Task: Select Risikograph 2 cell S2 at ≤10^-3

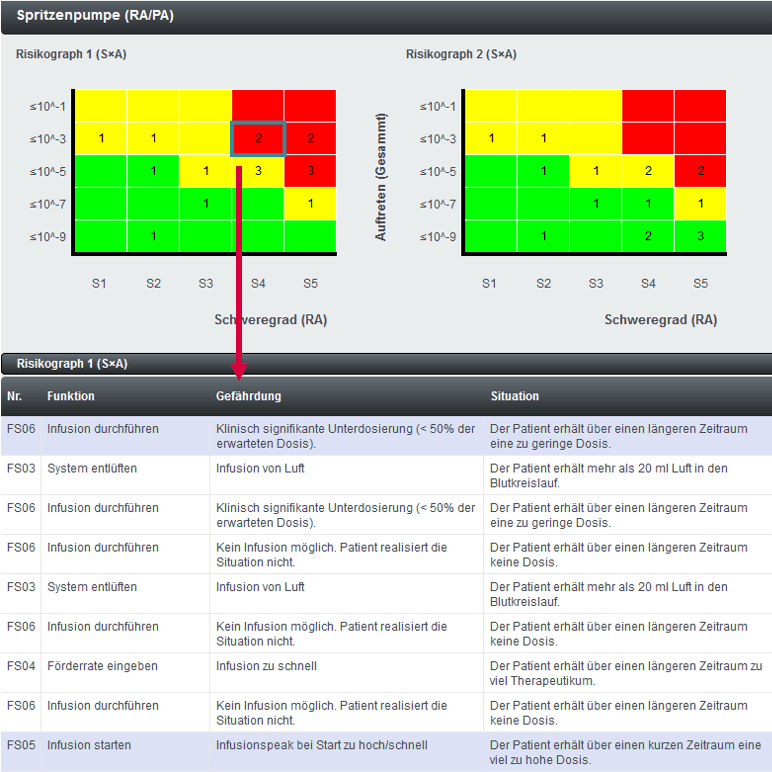Action: pos(543,139)
